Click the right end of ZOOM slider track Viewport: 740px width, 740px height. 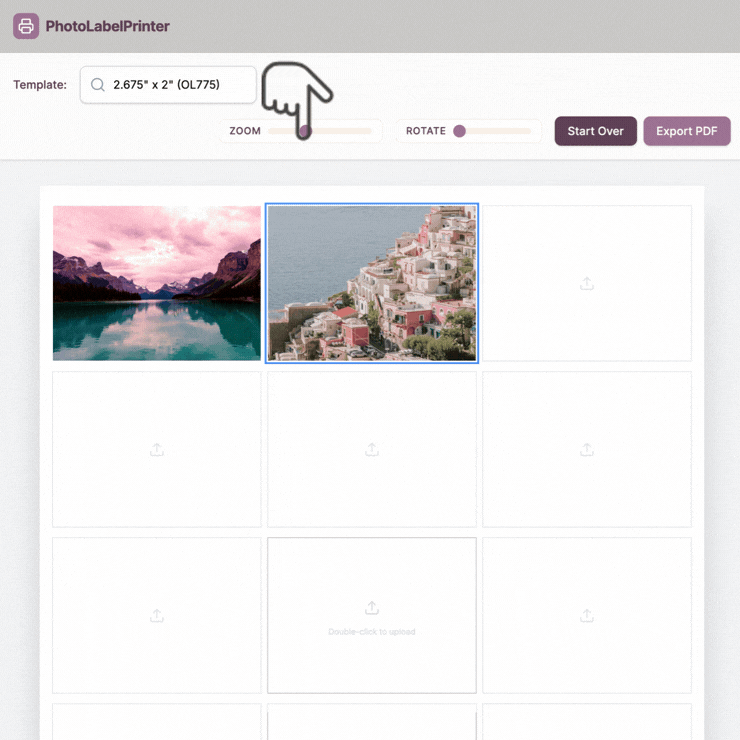pyautogui.click(x=368, y=131)
